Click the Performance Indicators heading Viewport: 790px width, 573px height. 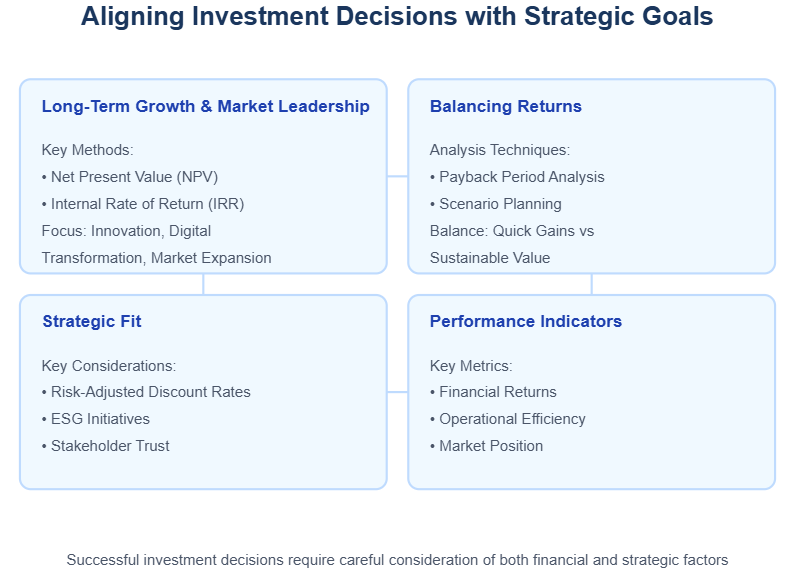coord(525,321)
